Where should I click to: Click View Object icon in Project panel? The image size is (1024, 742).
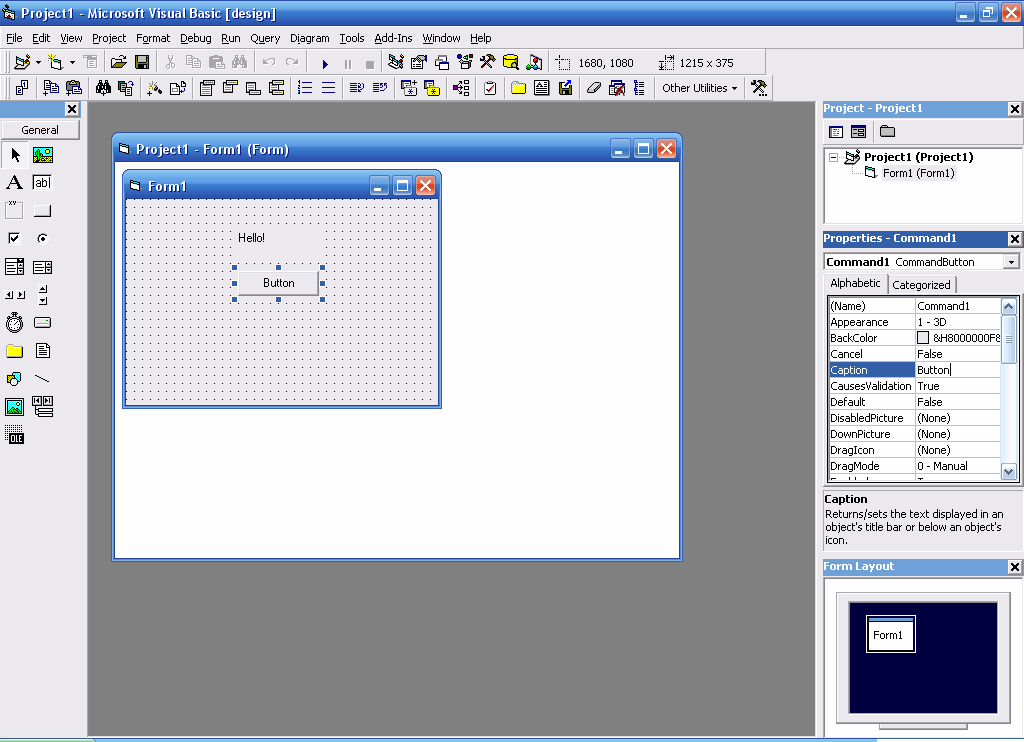pos(859,132)
